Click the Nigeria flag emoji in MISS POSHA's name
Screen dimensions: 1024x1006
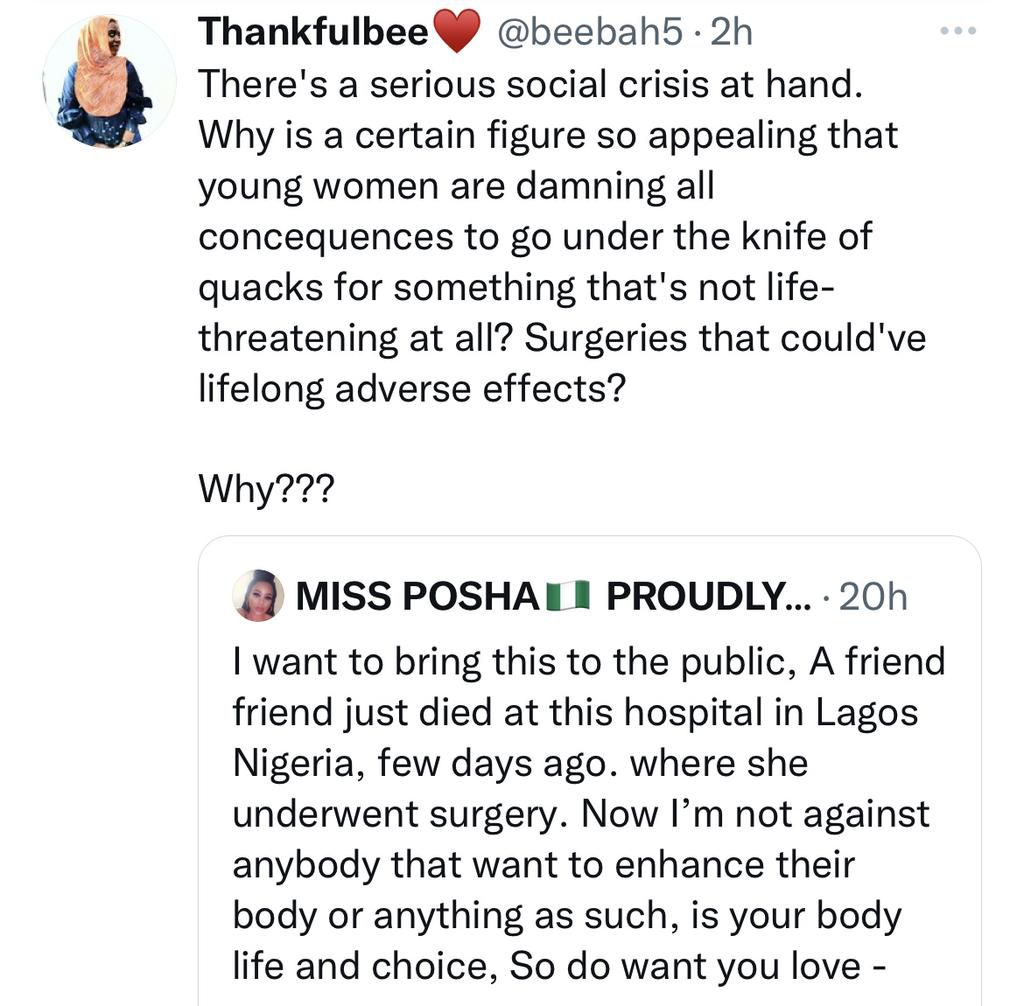566,595
